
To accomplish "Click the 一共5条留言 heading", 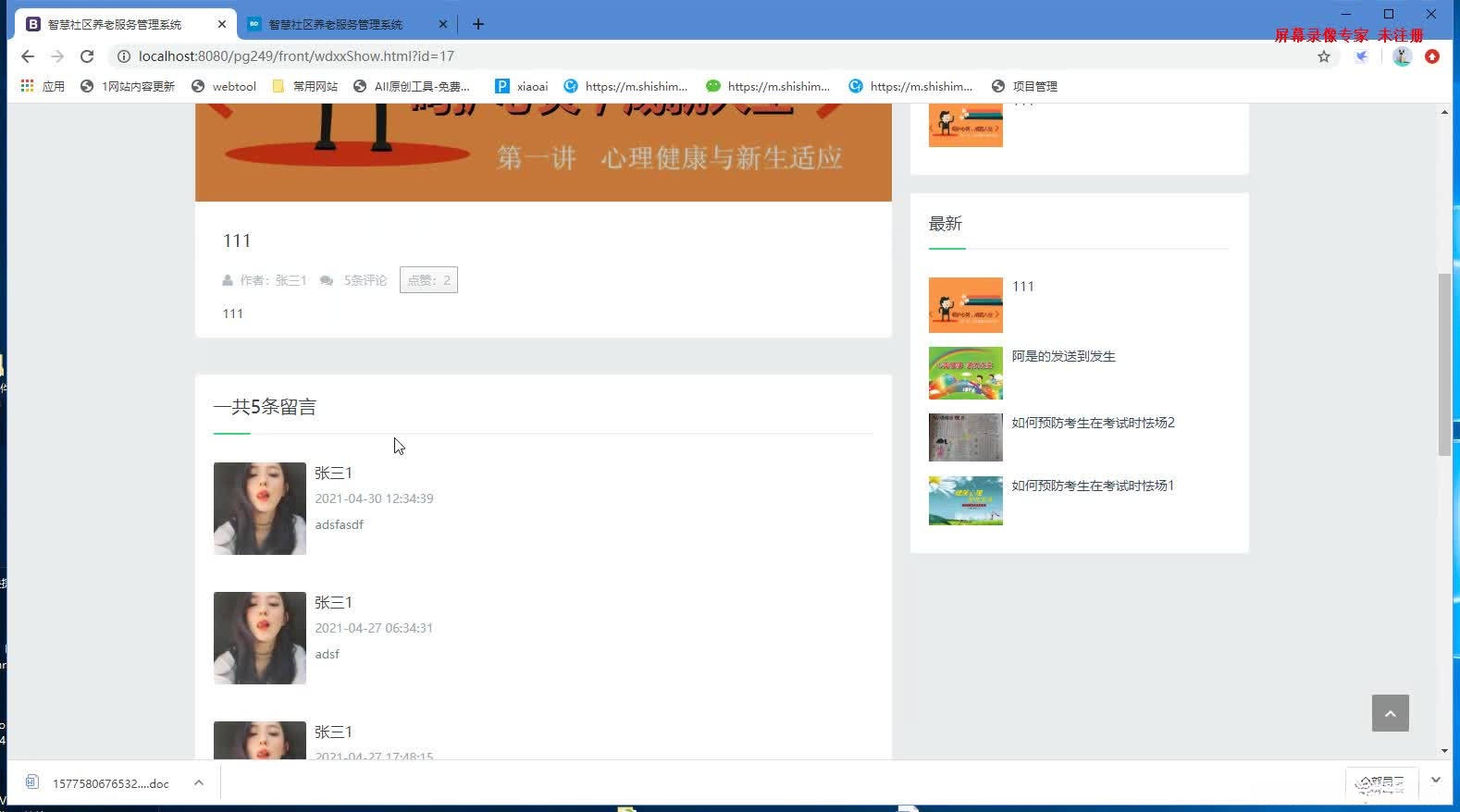I will pos(265,407).
